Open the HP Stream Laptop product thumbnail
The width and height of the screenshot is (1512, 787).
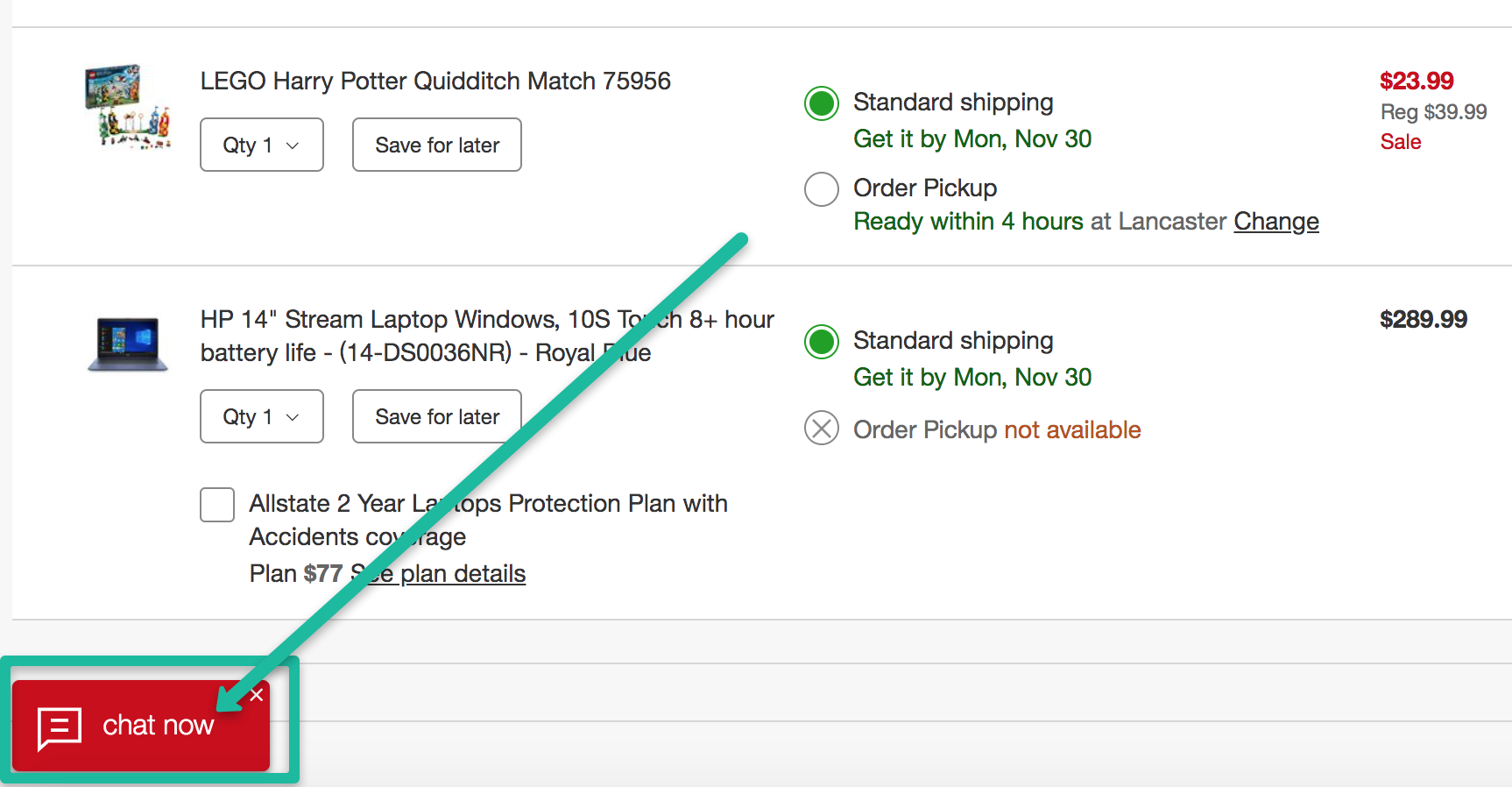[x=128, y=344]
